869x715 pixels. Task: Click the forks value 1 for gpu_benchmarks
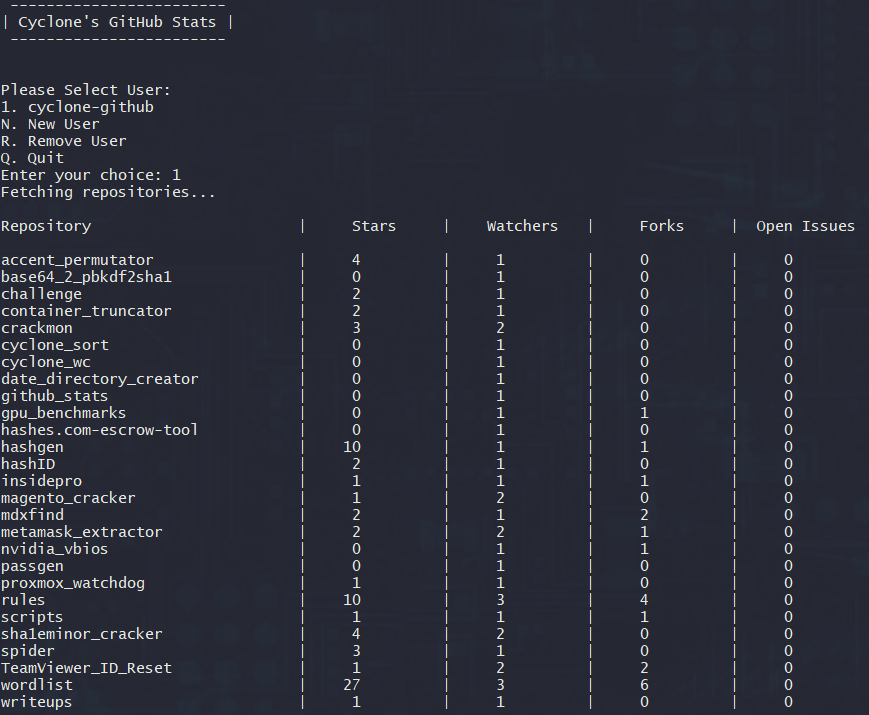click(x=644, y=413)
